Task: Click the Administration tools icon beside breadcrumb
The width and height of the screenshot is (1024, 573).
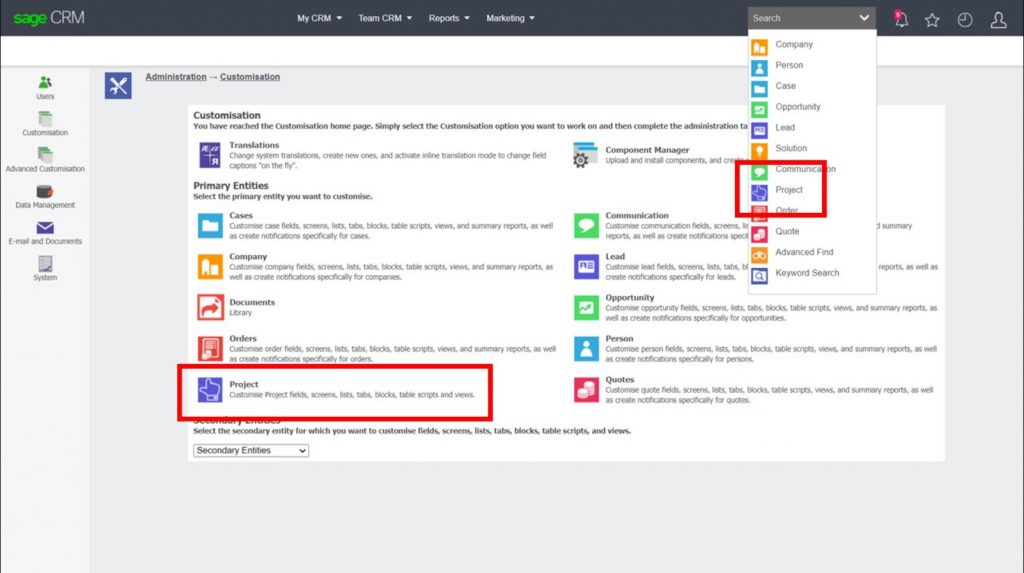Action: tap(118, 86)
